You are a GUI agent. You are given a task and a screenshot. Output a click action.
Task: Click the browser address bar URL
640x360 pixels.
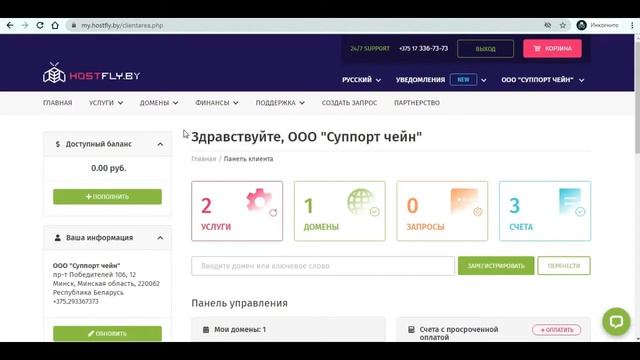(122, 25)
